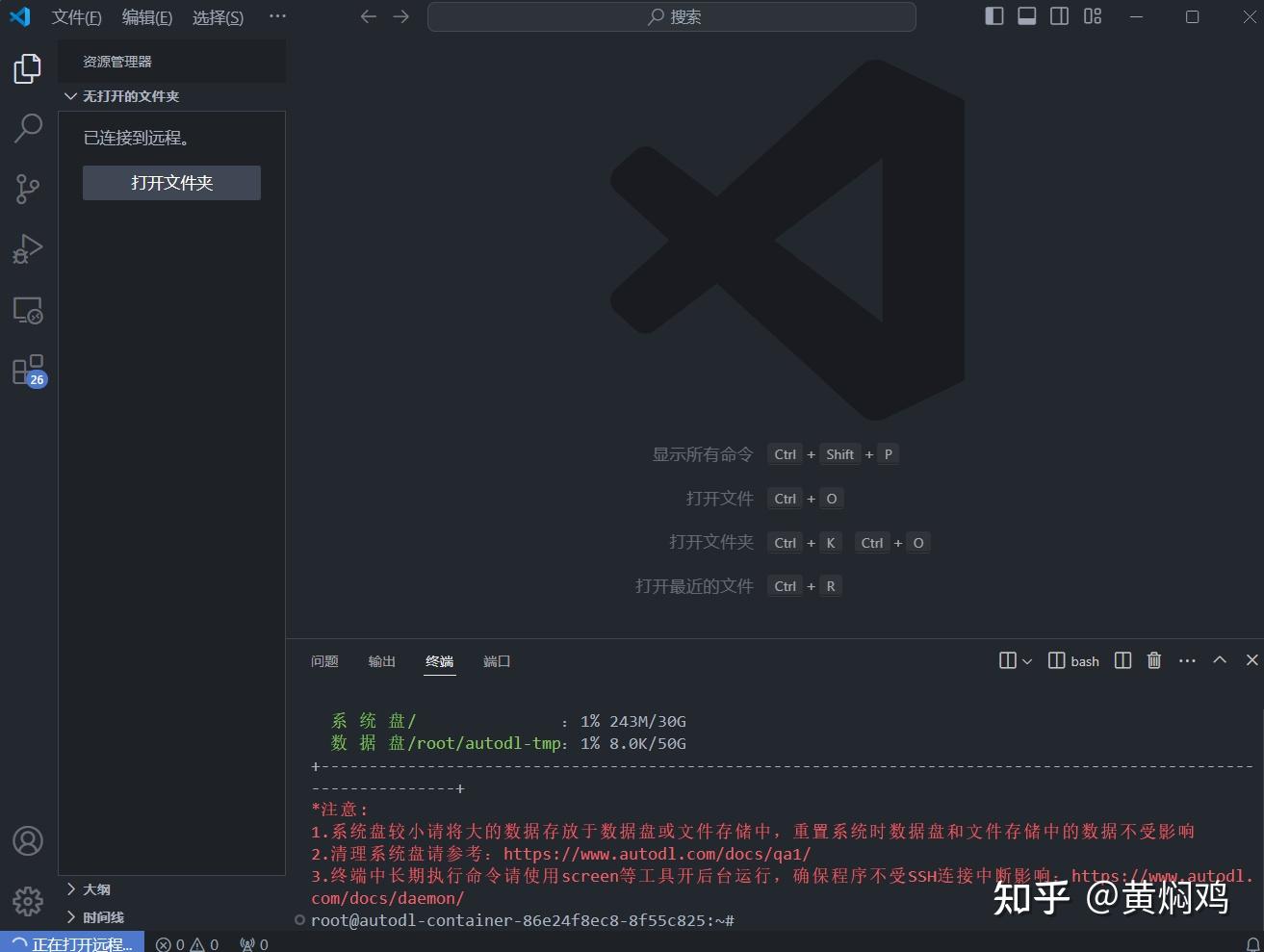The width and height of the screenshot is (1264, 952).
Task: Open the autodl.com/docs/qa1 link in the terminal
Action: point(658,853)
